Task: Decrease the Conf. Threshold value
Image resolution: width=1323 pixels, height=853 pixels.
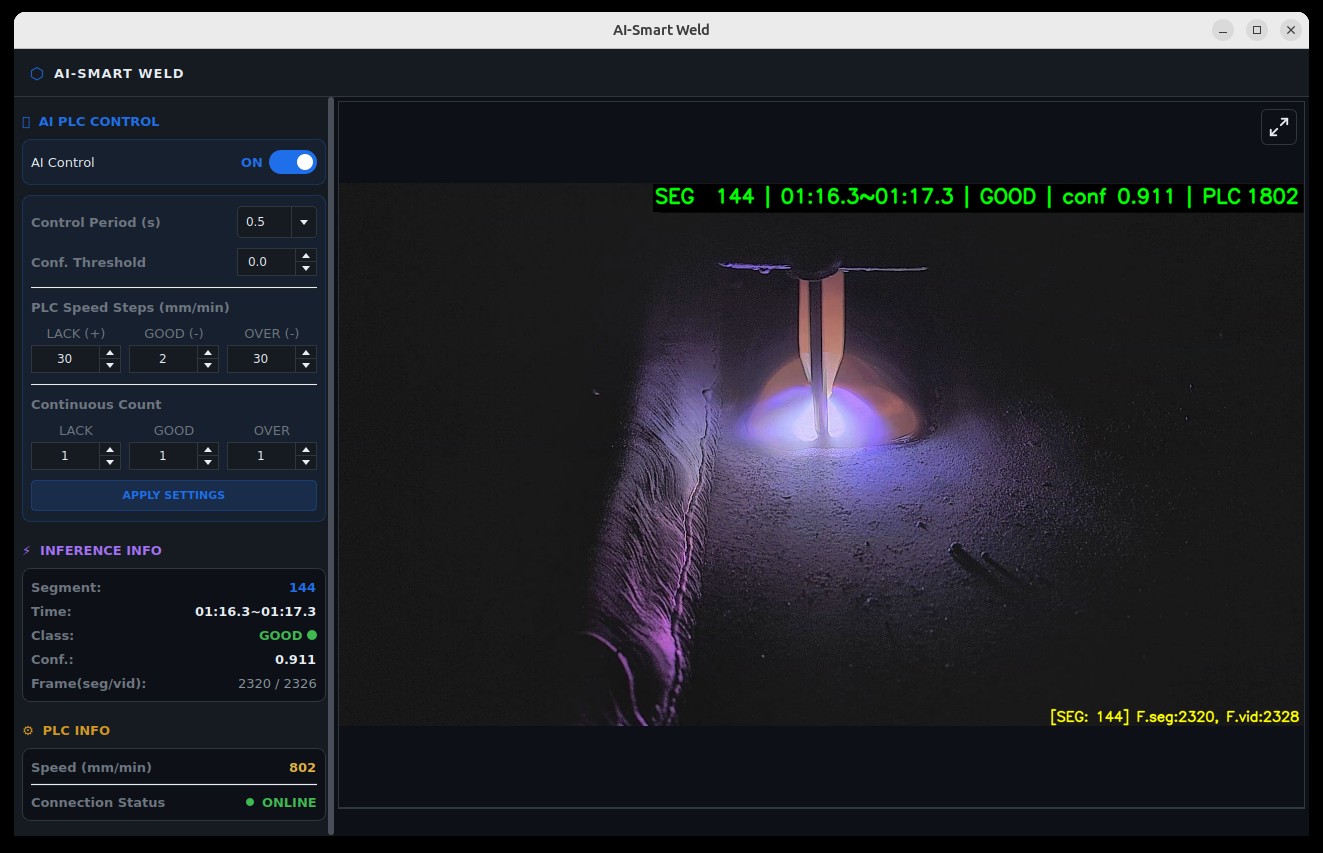Action: click(306, 268)
